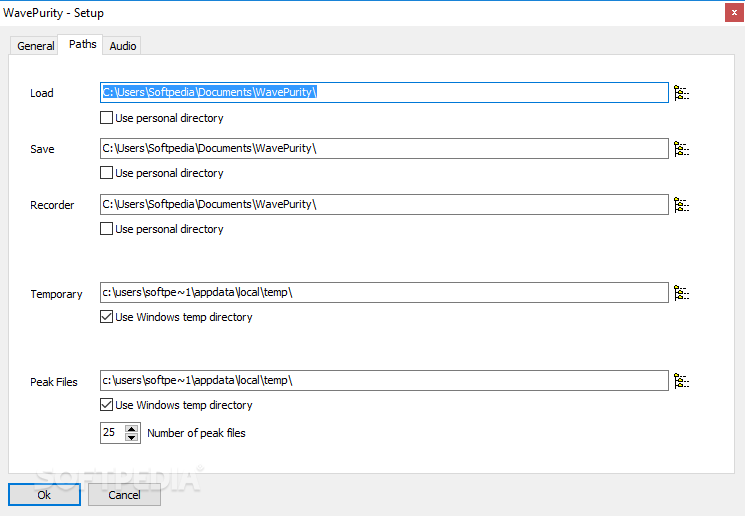Browse for the Temporary path folder
Viewport: 745px width, 516px height.
pyautogui.click(x=681, y=293)
